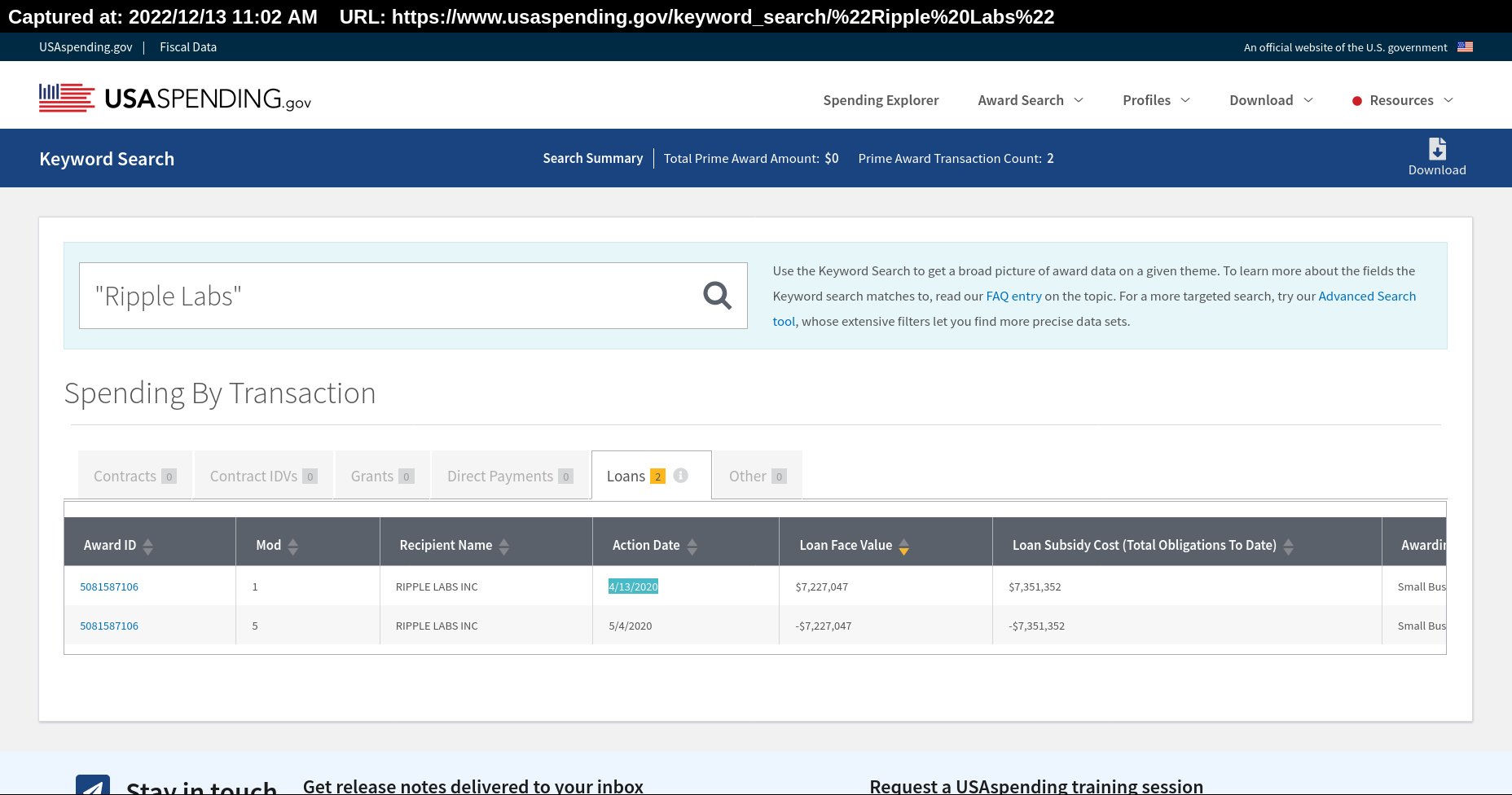Click Get release notes delivered heading
This screenshot has height=795, width=1512.
(x=473, y=785)
